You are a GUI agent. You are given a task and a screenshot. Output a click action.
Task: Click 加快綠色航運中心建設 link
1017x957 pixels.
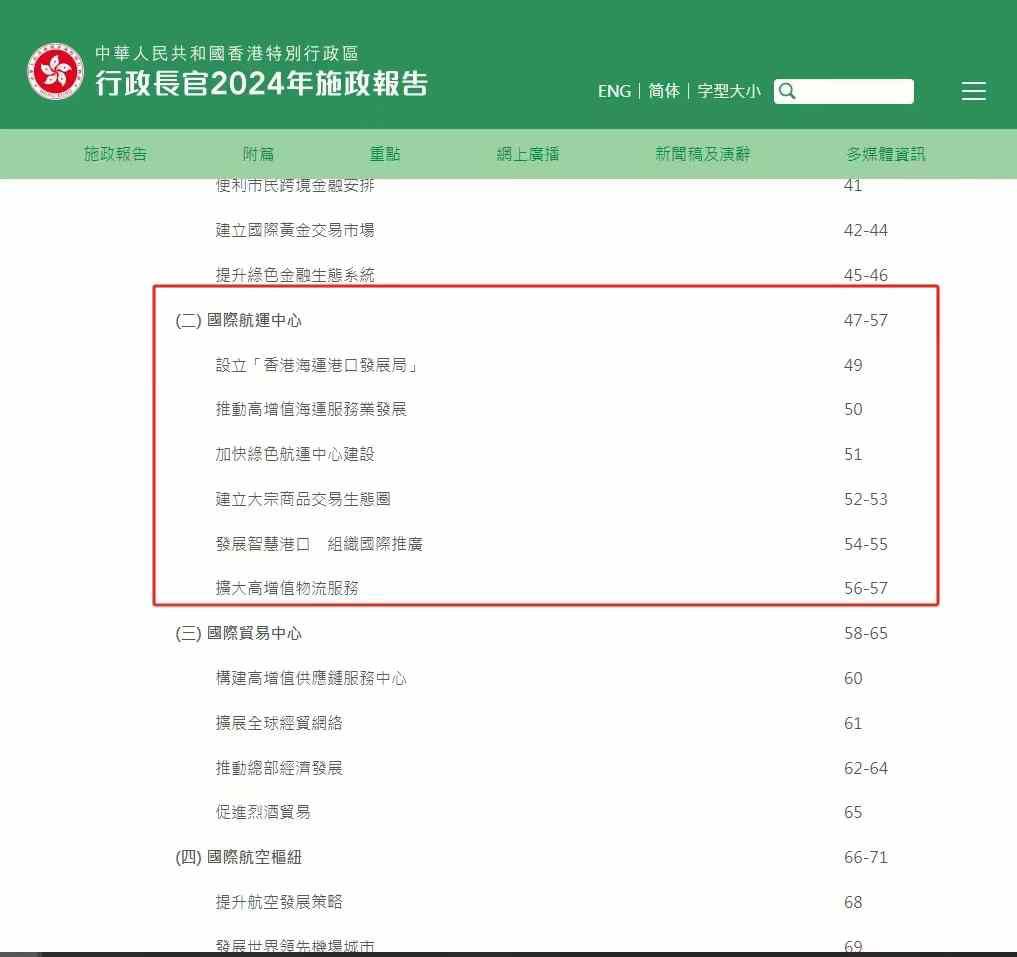pos(295,454)
